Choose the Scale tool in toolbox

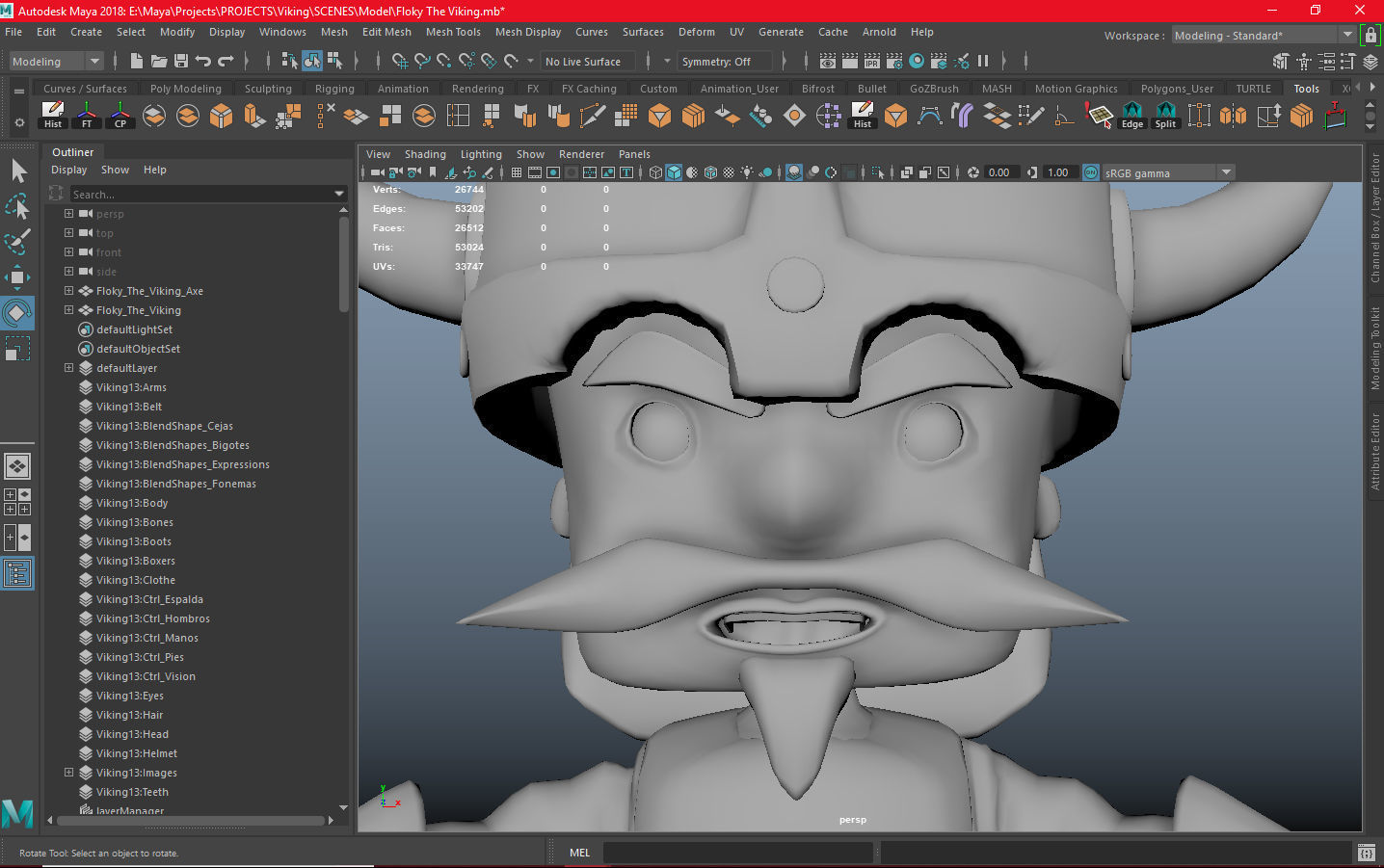coord(17,348)
